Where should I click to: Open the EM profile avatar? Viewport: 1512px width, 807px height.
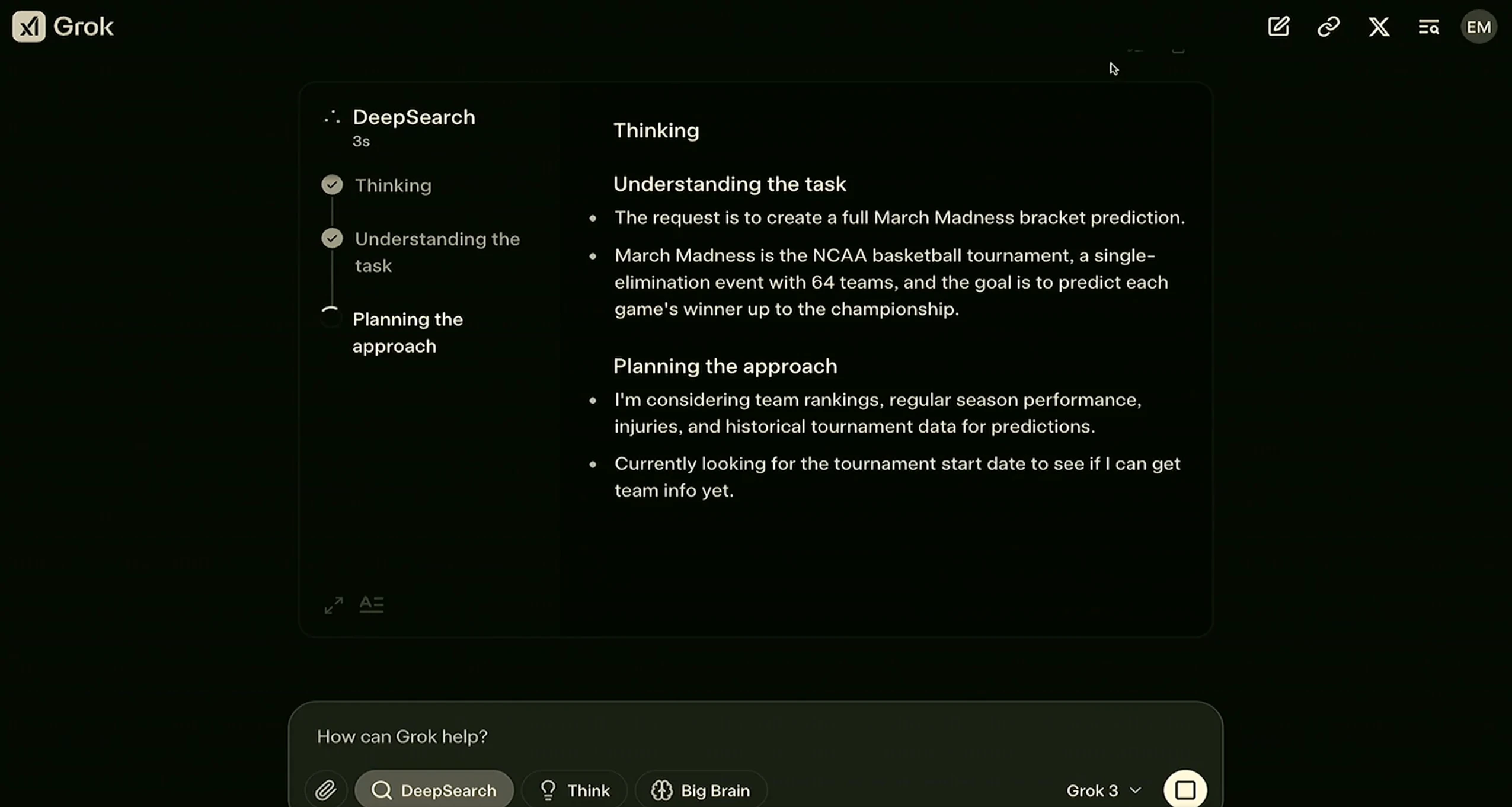point(1479,27)
